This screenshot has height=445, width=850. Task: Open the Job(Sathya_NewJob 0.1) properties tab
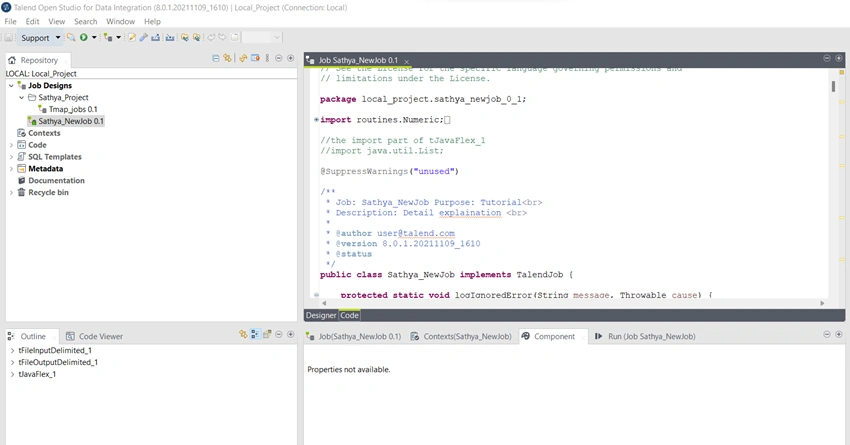[x=353, y=337]
